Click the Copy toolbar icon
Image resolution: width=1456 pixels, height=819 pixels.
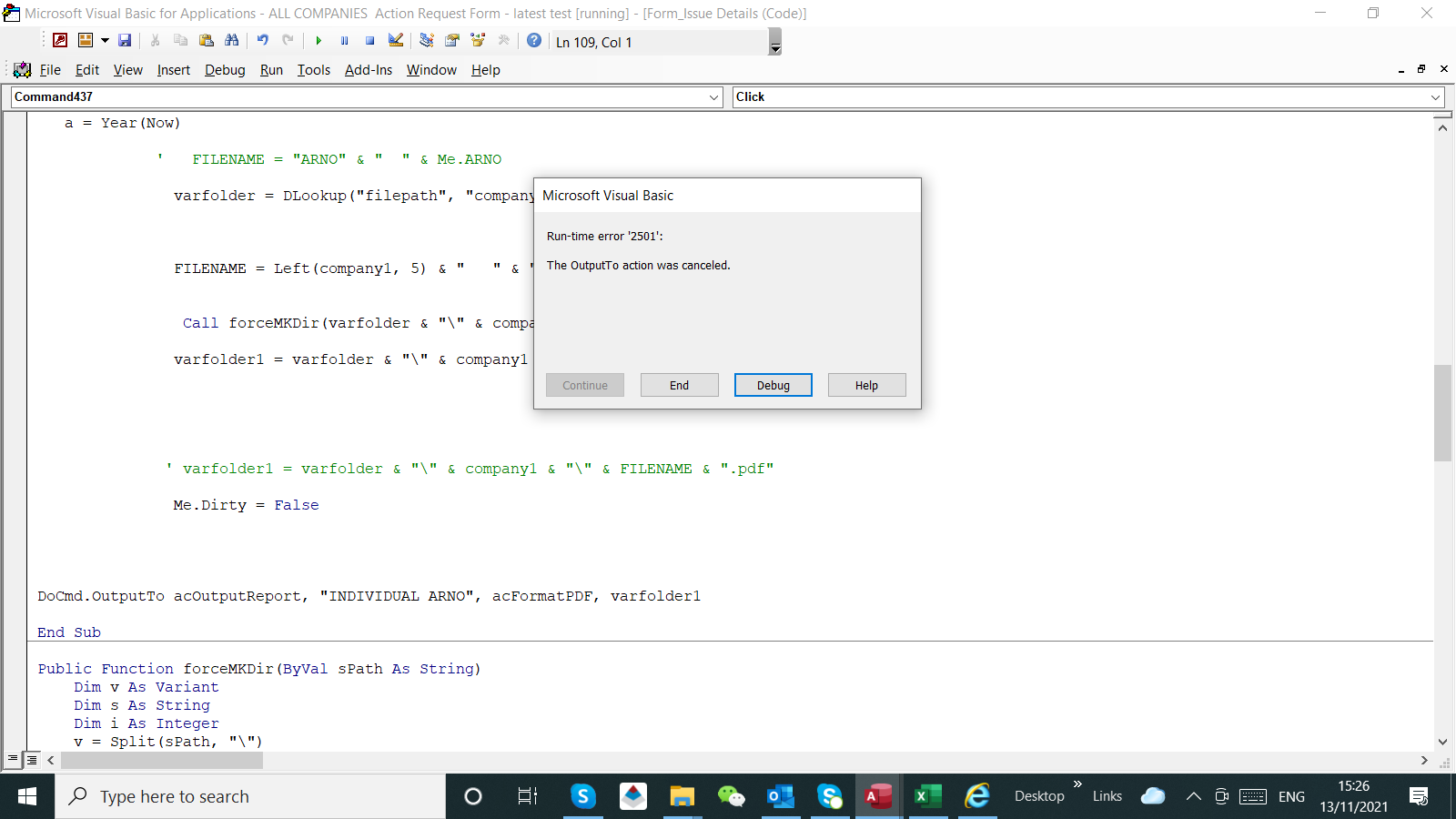(x=181, y=41)
